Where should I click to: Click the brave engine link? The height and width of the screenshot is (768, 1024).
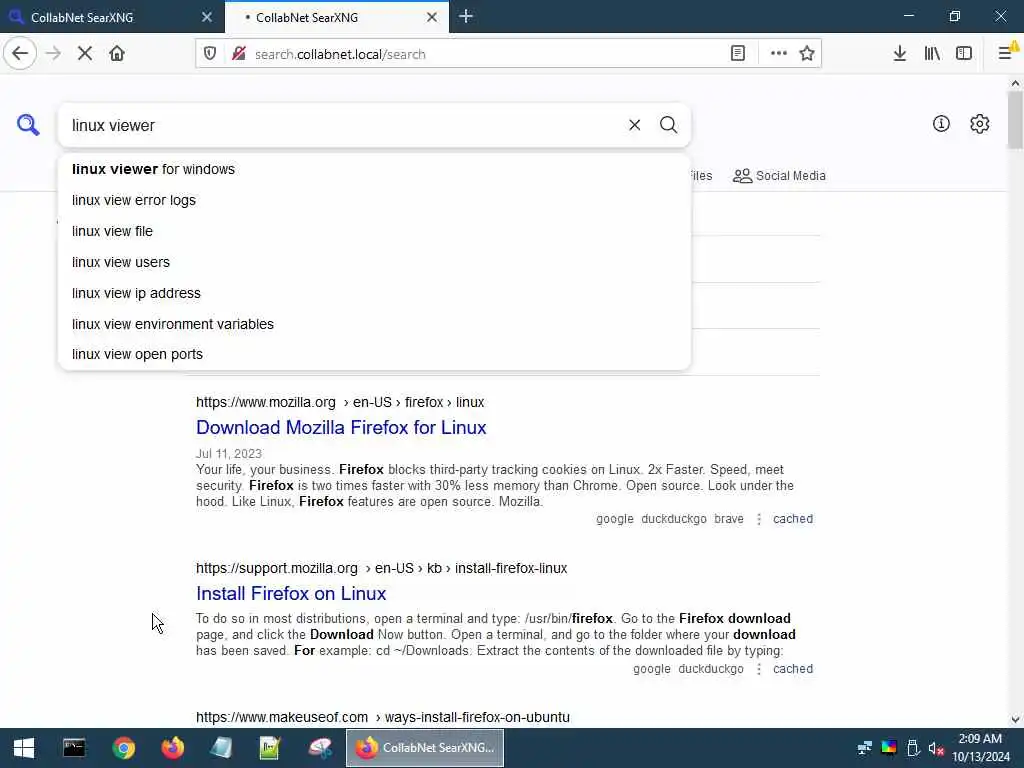pyautogui.click(x=729, y=519)
